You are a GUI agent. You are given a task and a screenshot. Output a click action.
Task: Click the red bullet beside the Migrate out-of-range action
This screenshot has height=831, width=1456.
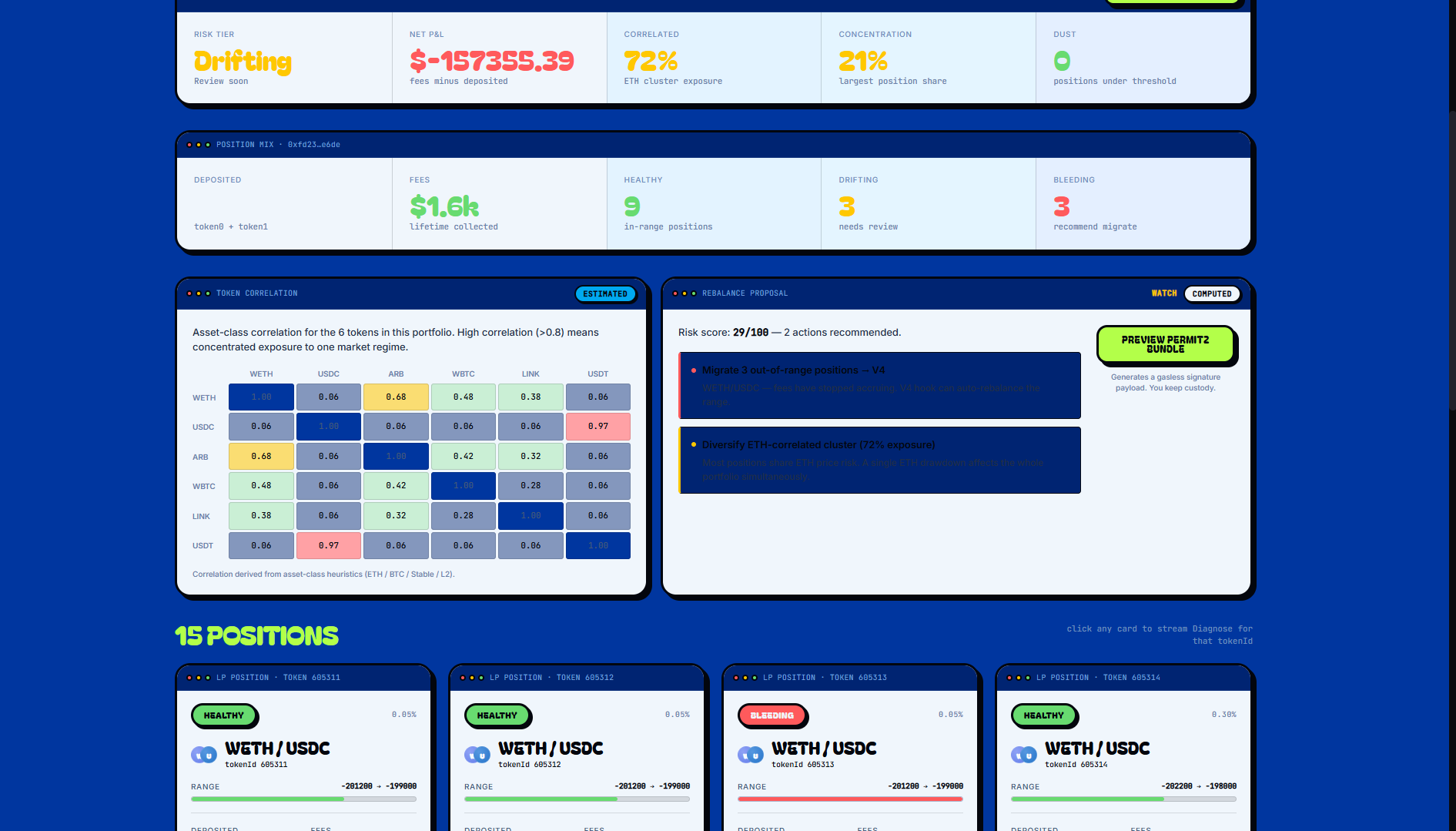[x=694, y=370]
